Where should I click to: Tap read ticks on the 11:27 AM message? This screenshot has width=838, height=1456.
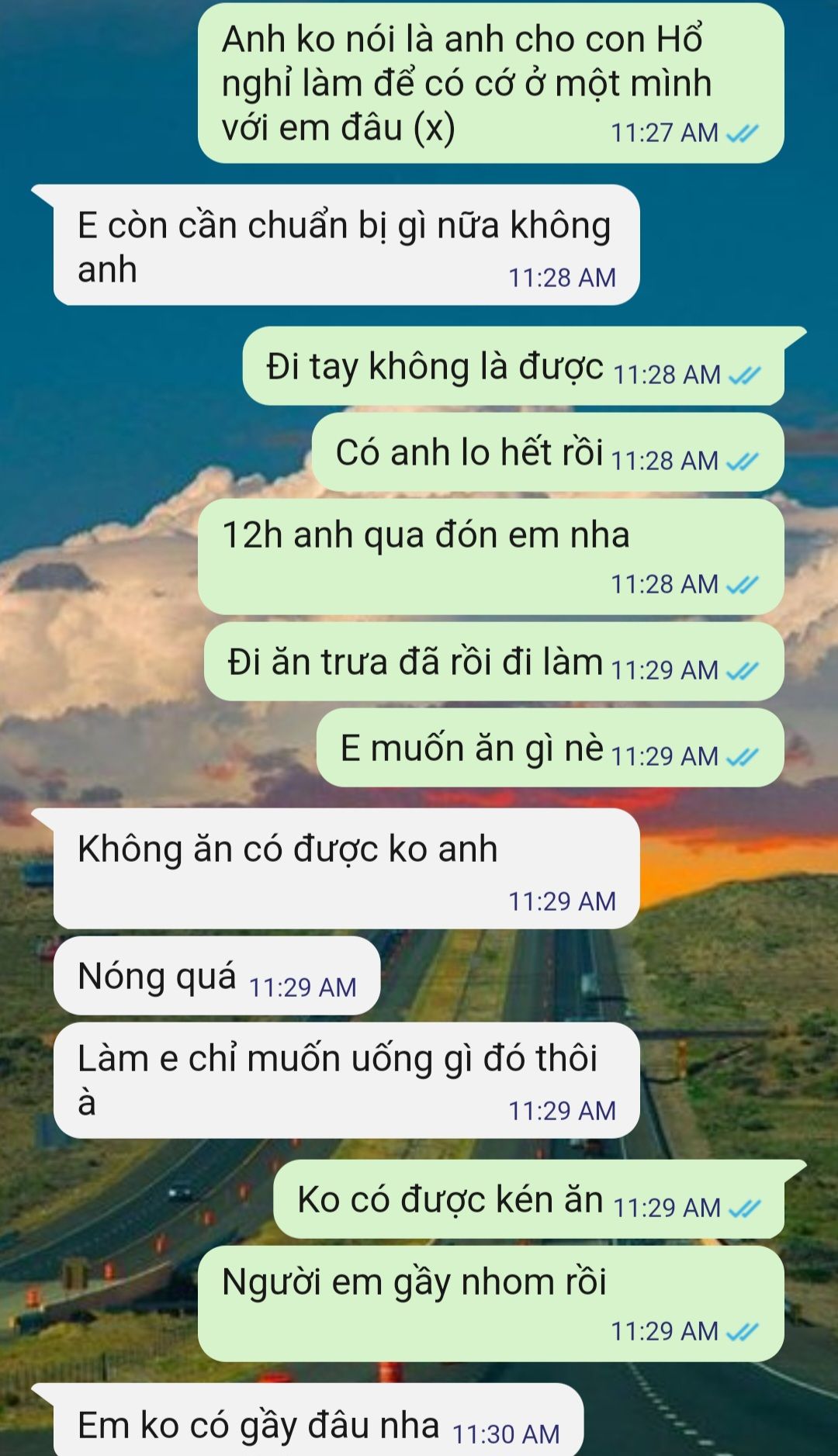pyautogui.click(x=743, y=133)
